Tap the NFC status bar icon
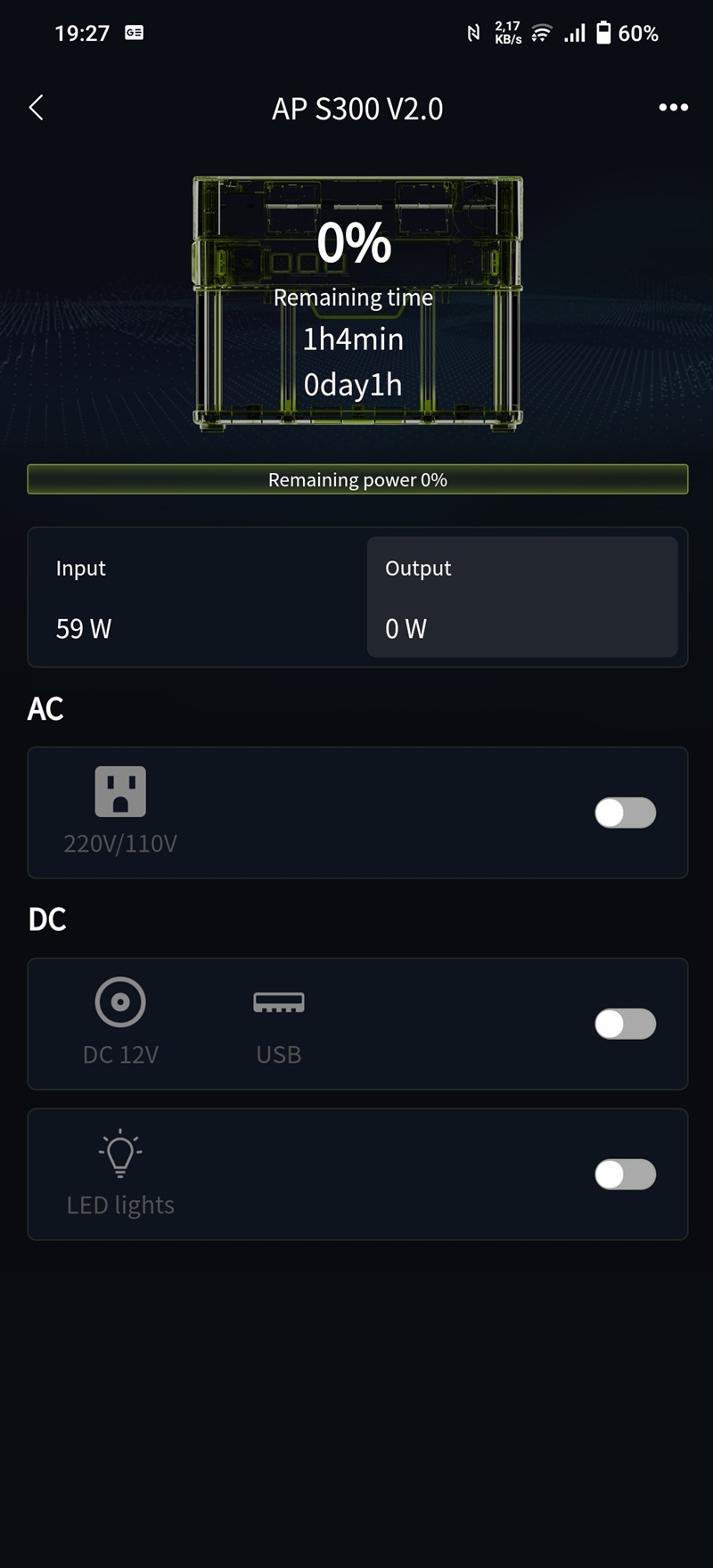Image resolution: width=713 pixels, height=1568 pixels. pos(473,33)
